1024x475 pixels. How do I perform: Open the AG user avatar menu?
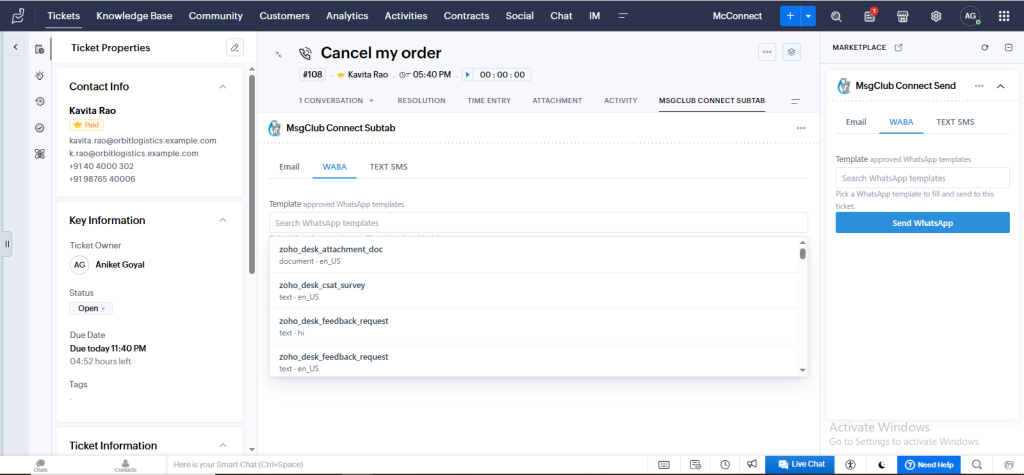(970, 16)
